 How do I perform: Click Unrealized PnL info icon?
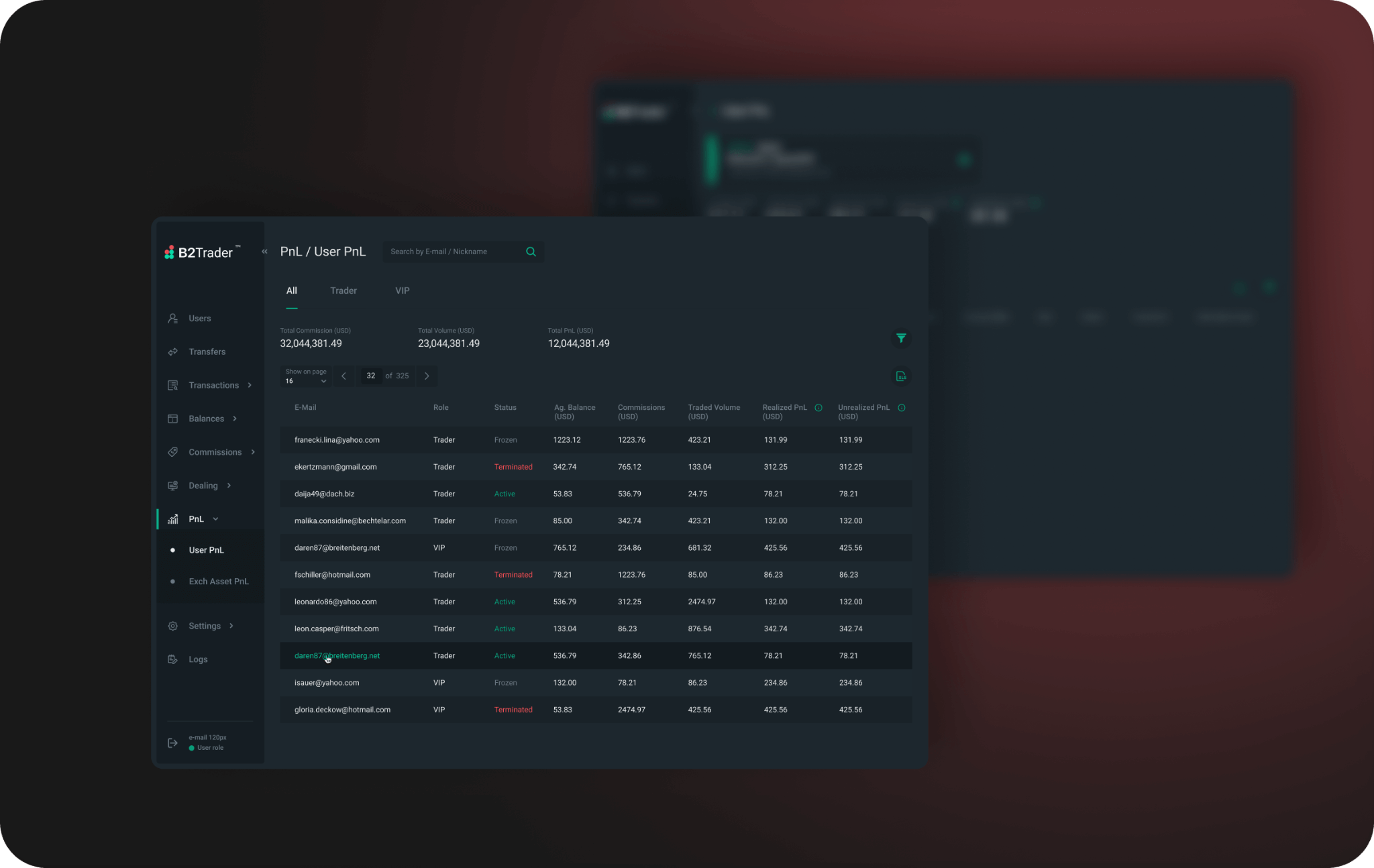902,408
